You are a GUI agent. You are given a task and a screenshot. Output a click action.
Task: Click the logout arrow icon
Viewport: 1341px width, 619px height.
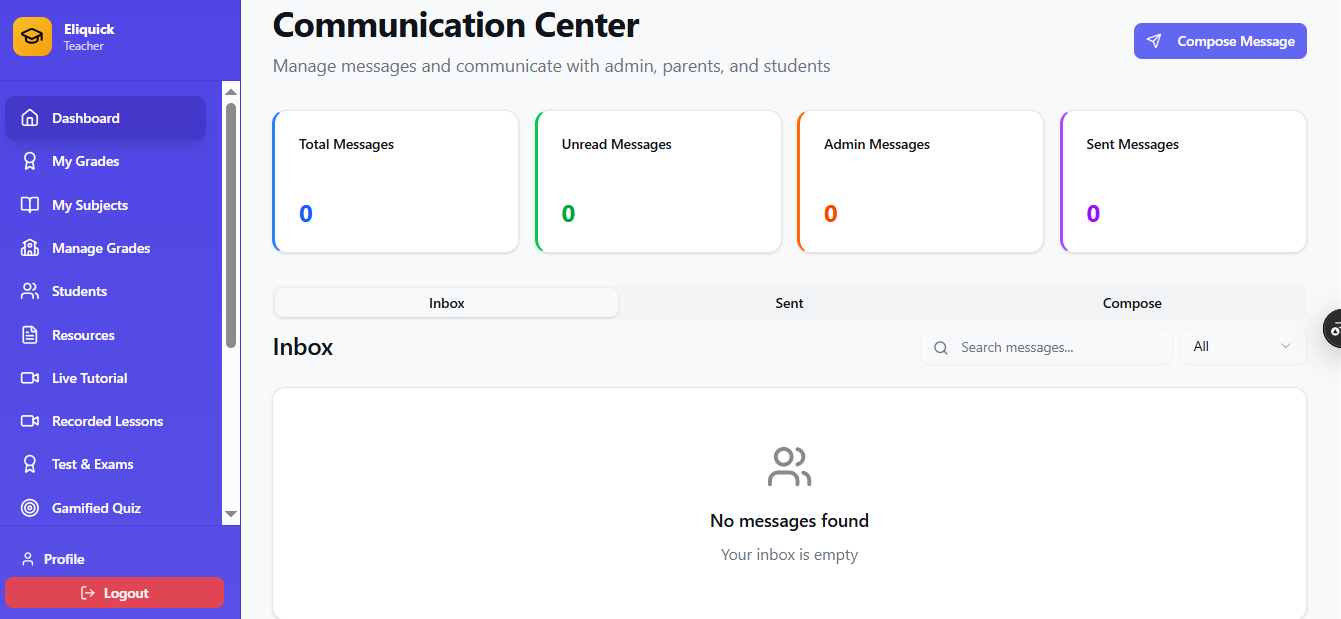88,593
